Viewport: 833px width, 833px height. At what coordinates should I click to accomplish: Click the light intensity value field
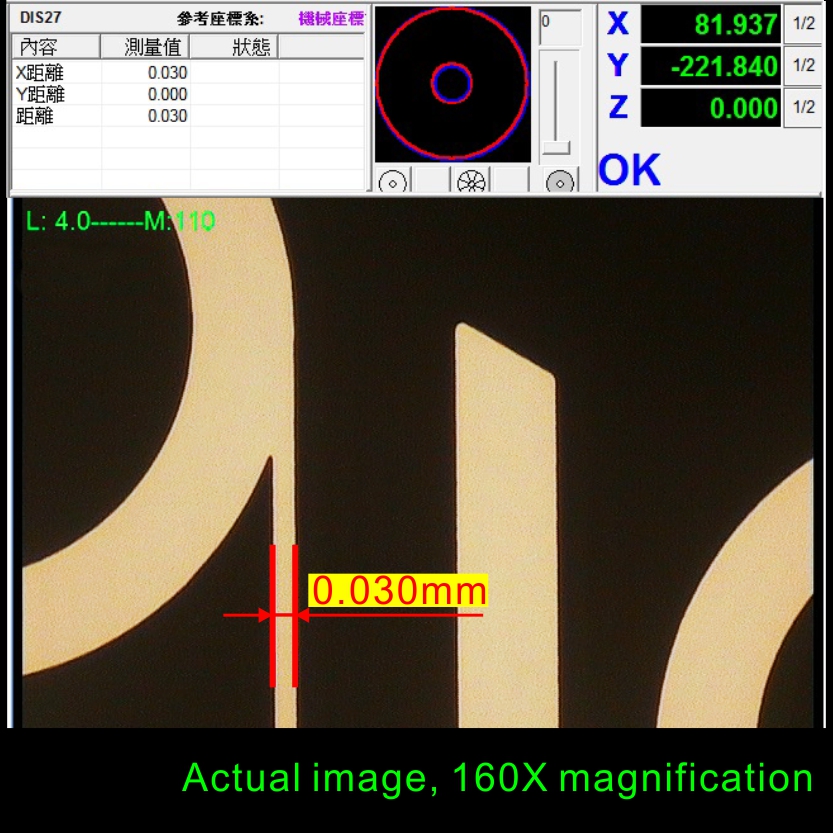coord(559,27)
